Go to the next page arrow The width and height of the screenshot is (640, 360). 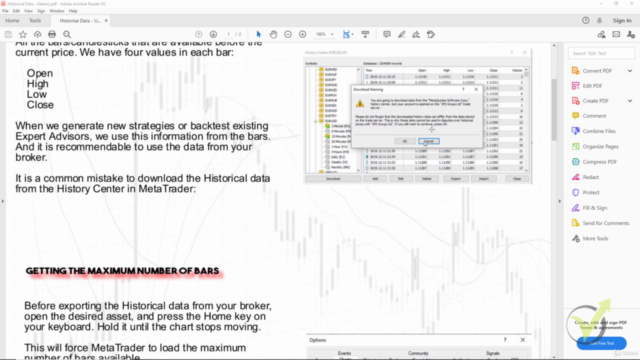click(x=213, y=34)
